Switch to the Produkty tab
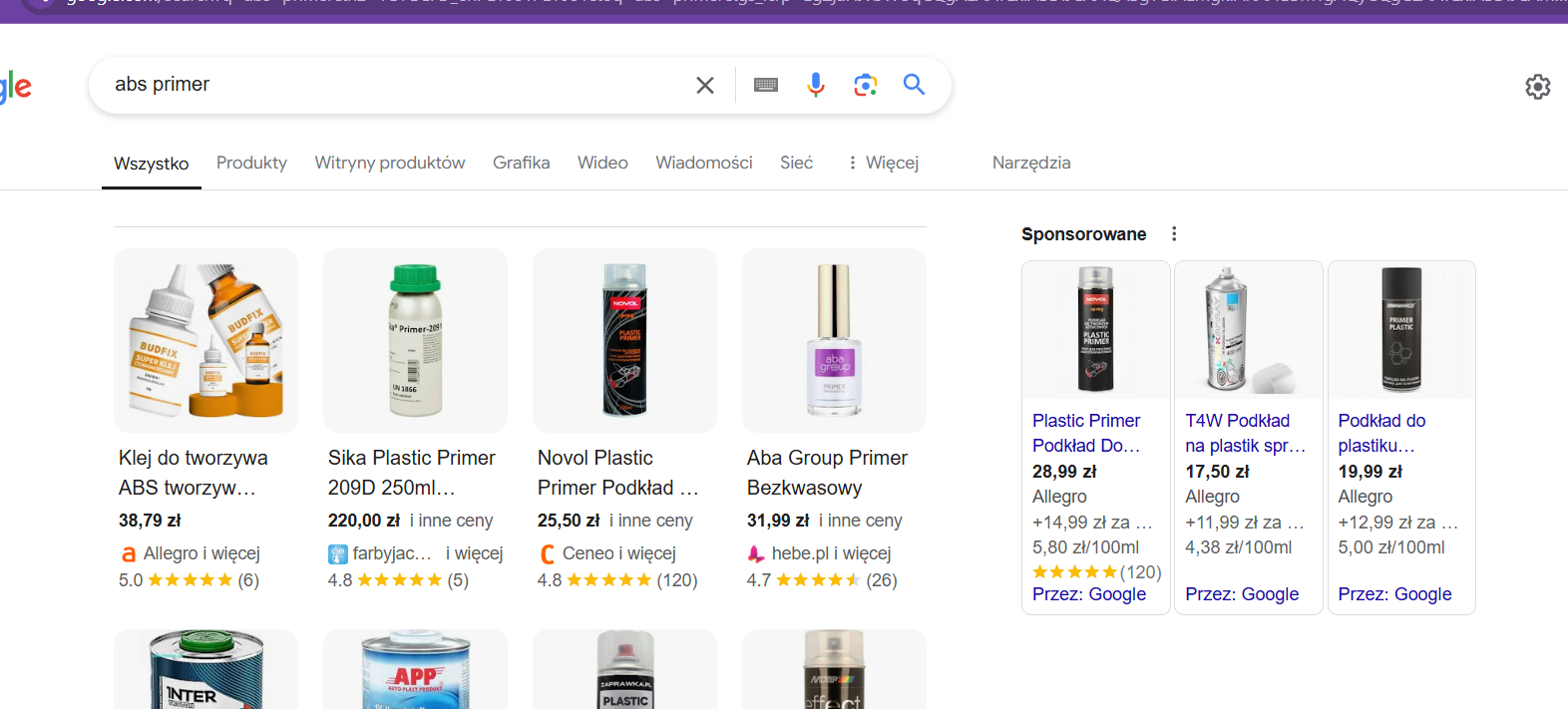 pyautogui.click(x=251, y=163)
